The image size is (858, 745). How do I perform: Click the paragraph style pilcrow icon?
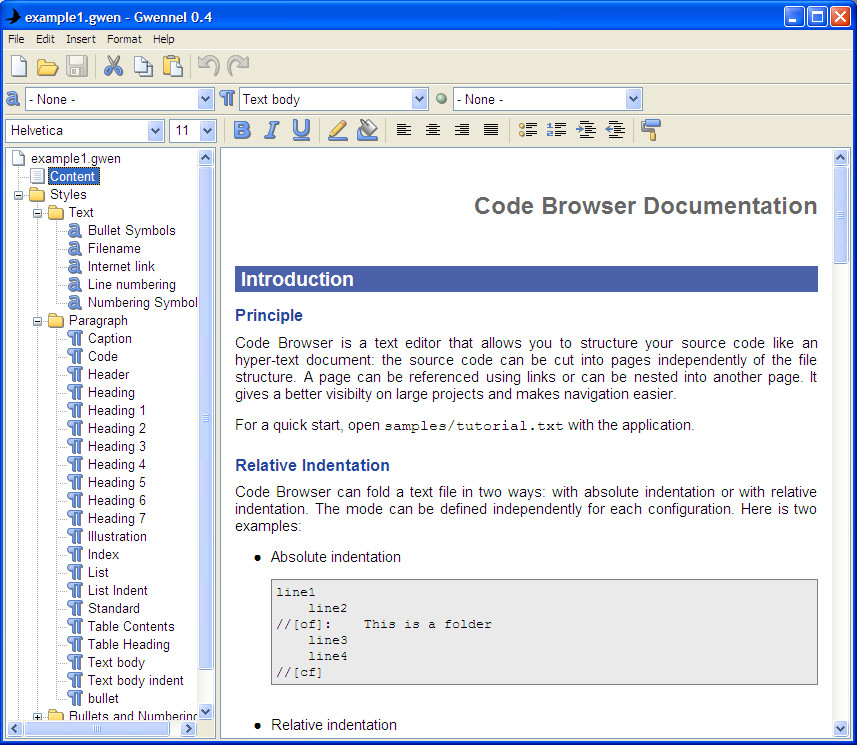[227, 99]
